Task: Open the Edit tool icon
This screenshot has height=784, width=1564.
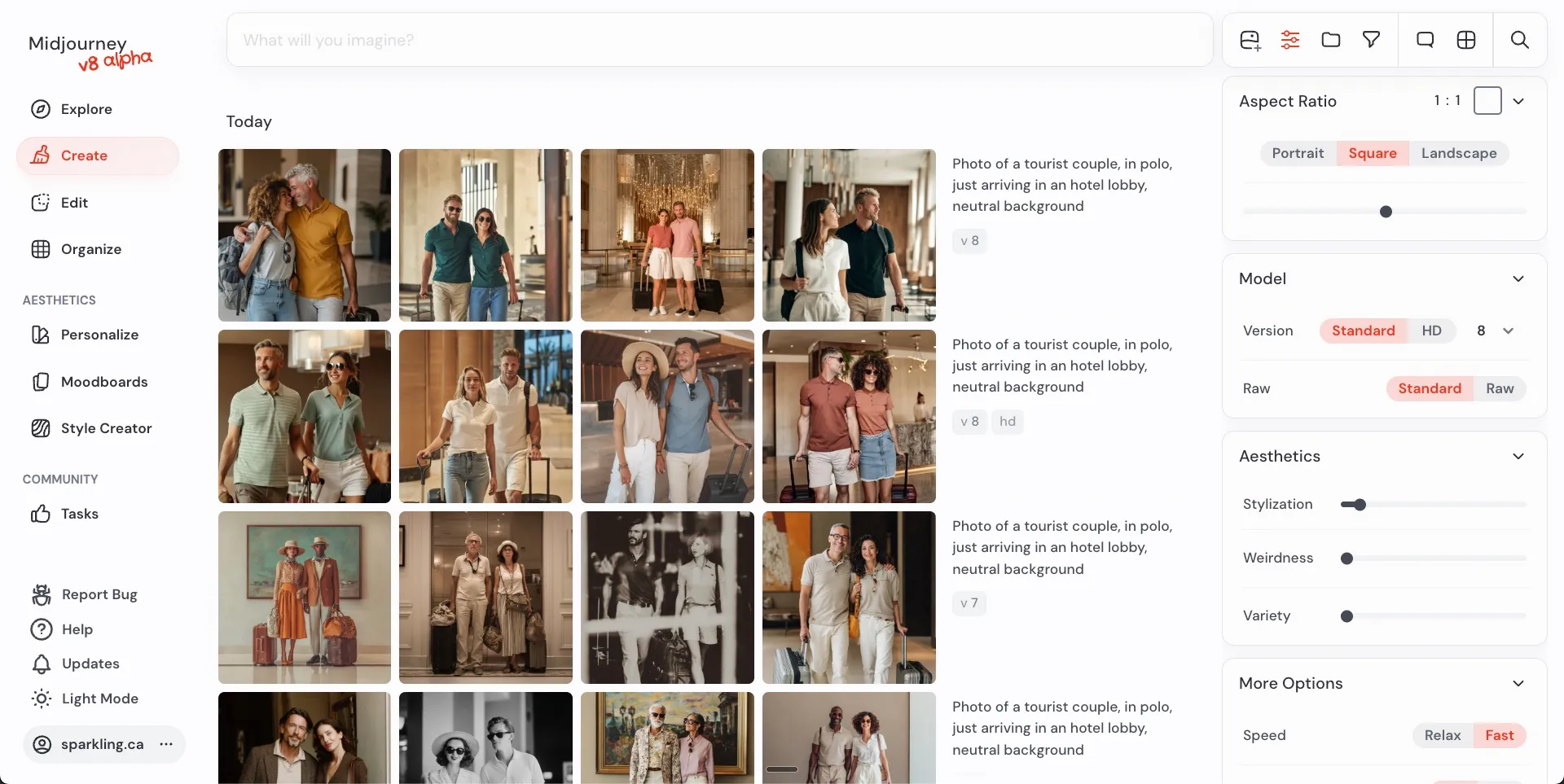Action: [x=40, y=203]
